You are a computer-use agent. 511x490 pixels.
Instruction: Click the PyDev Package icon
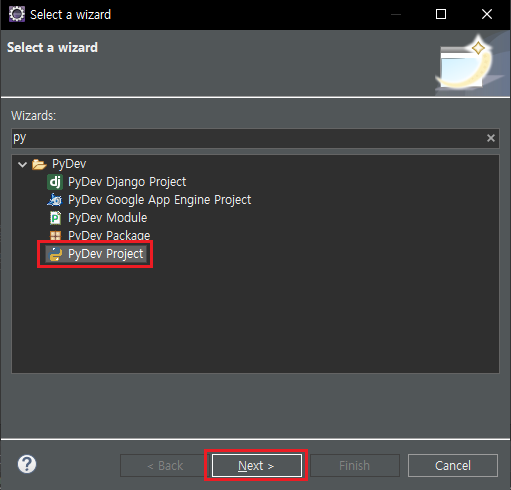[55, 235]
